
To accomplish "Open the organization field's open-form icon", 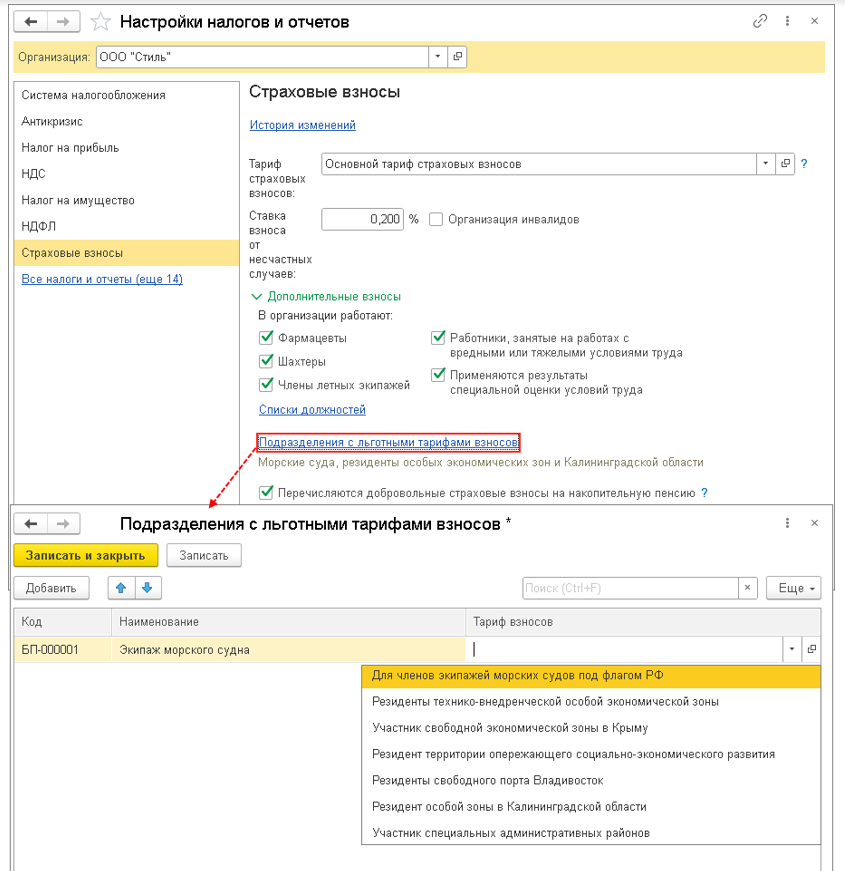I will [x=458, y=57].
